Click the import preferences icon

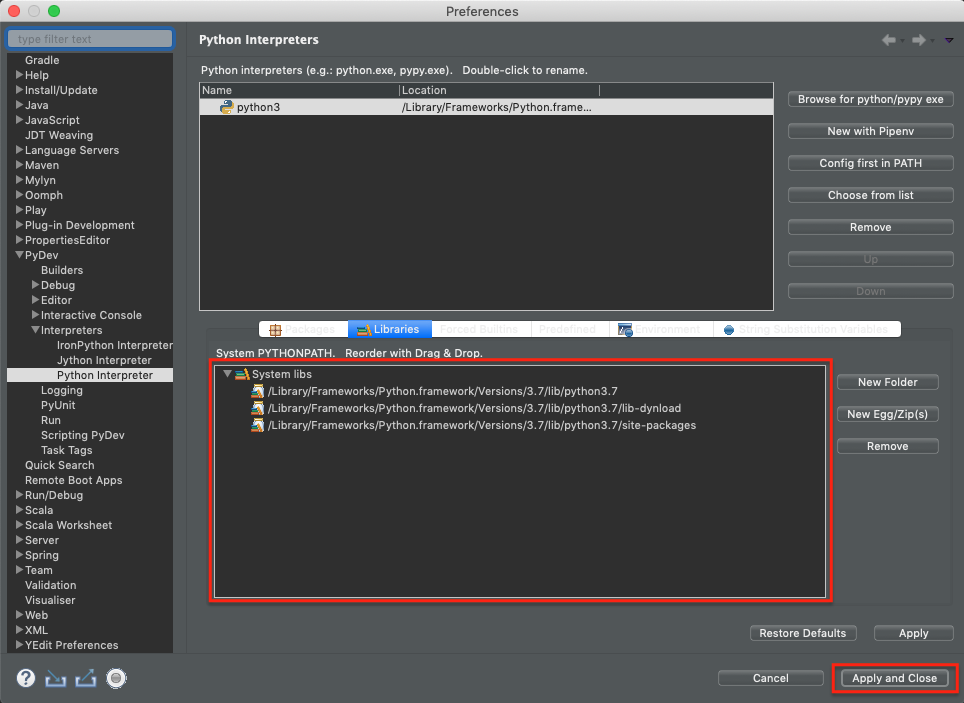(55, 678)
